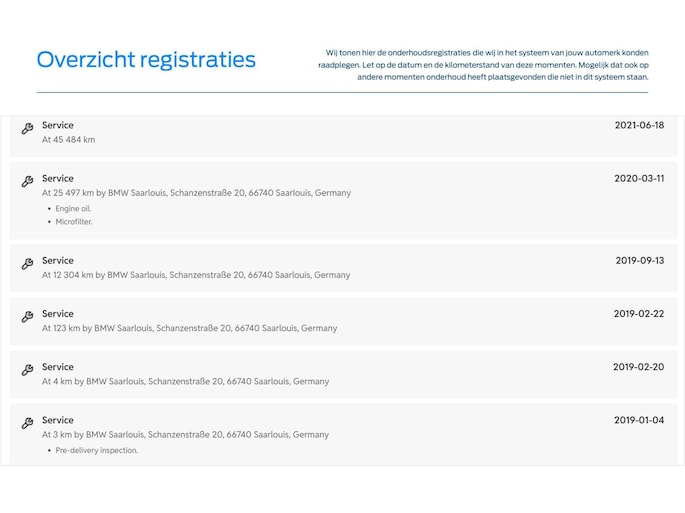
Task: Click the date 2019-09-13
Action: click(x=639, y=260)
